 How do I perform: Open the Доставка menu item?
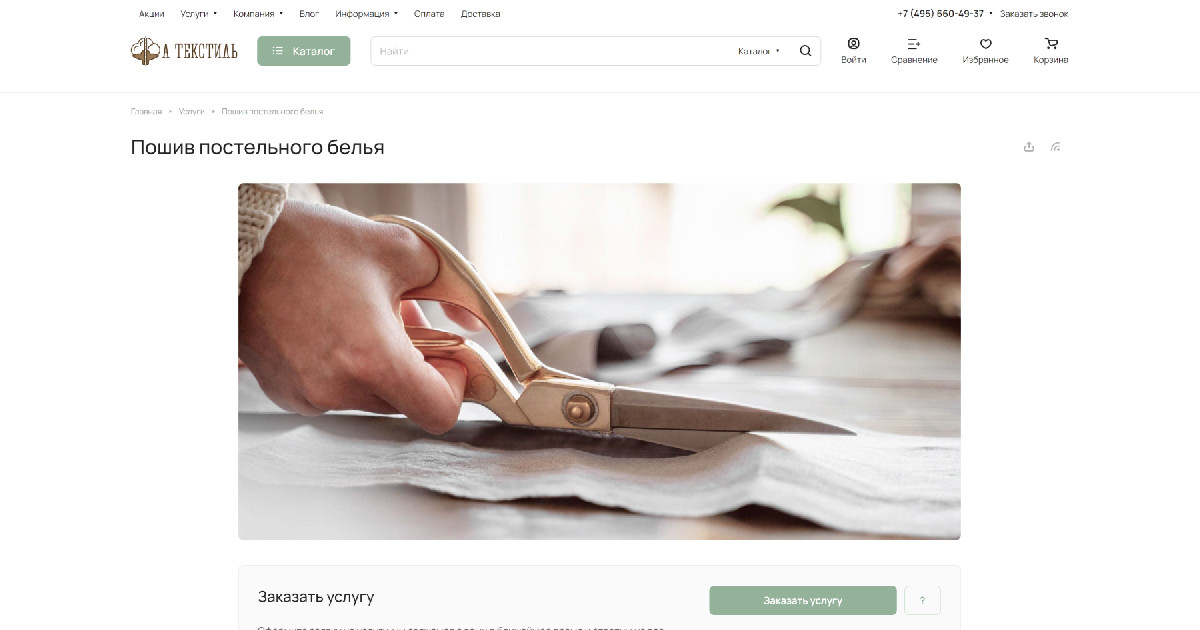tap(481, 14)
